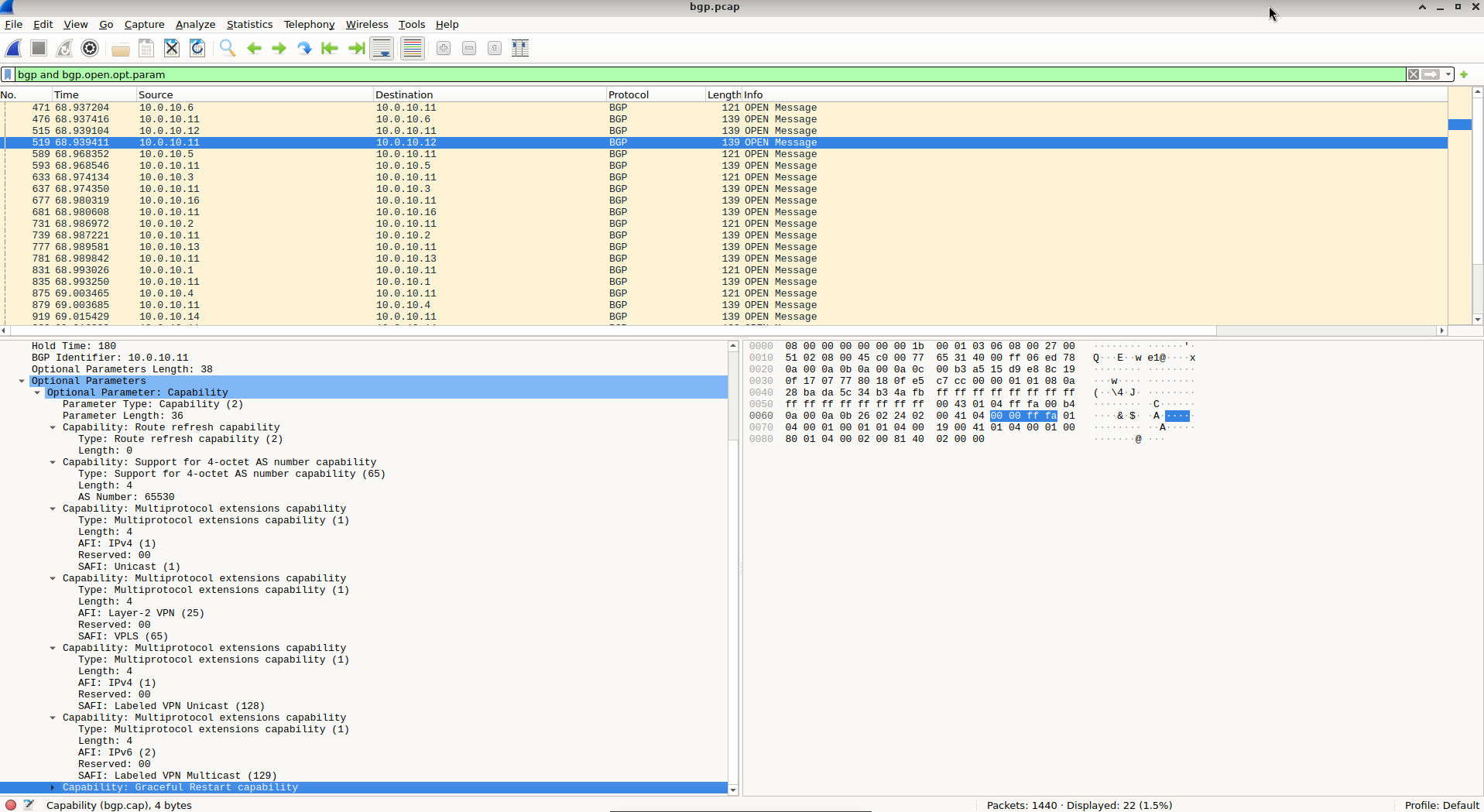This screenshot has height=812, width=1484.
Task: Toggle auto-scroll during live capture
Action: pyautogui.click(x=382, y=48)
